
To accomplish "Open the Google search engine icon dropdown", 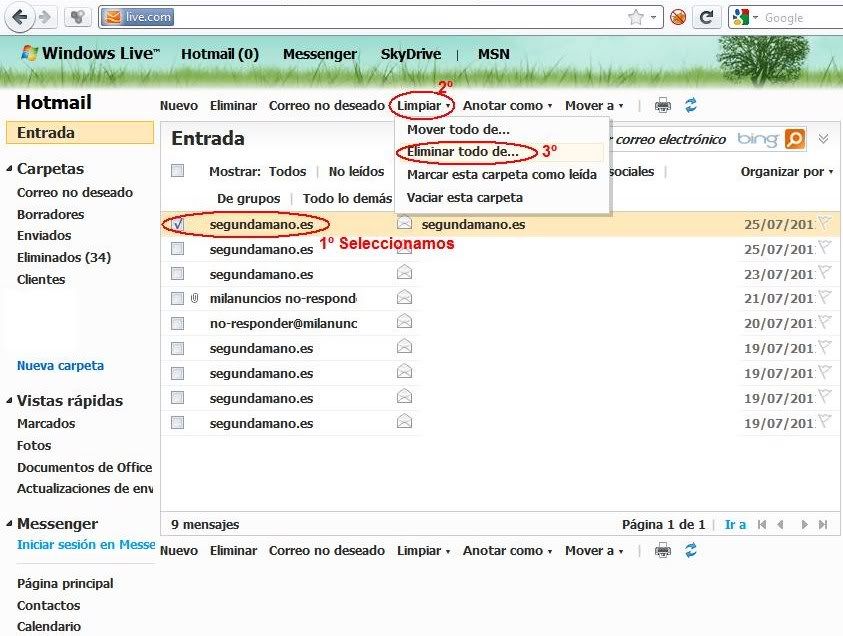I will point(744,18).
